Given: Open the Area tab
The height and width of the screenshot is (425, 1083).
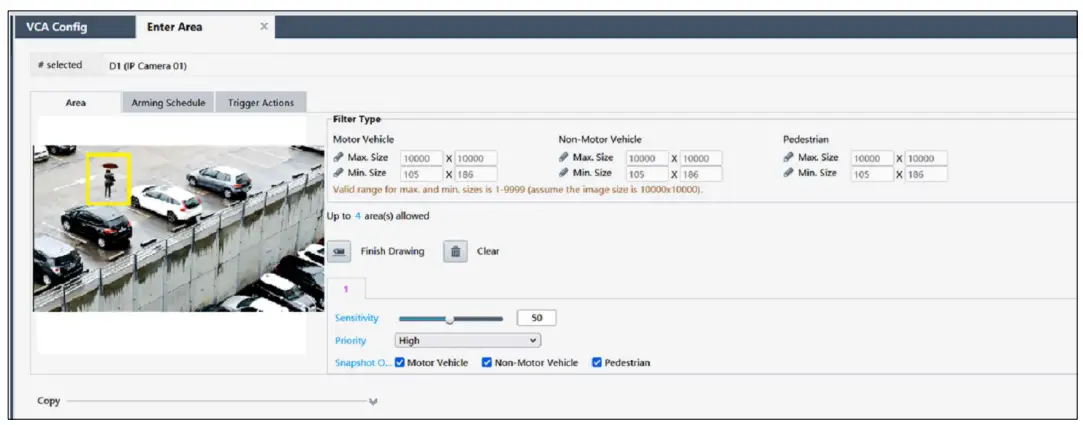Looking at the screenshot, I should click(75, 103).
